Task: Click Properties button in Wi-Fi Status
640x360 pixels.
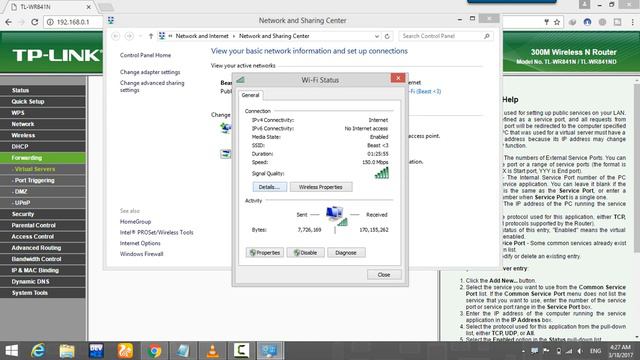Action: coord(264,253)
